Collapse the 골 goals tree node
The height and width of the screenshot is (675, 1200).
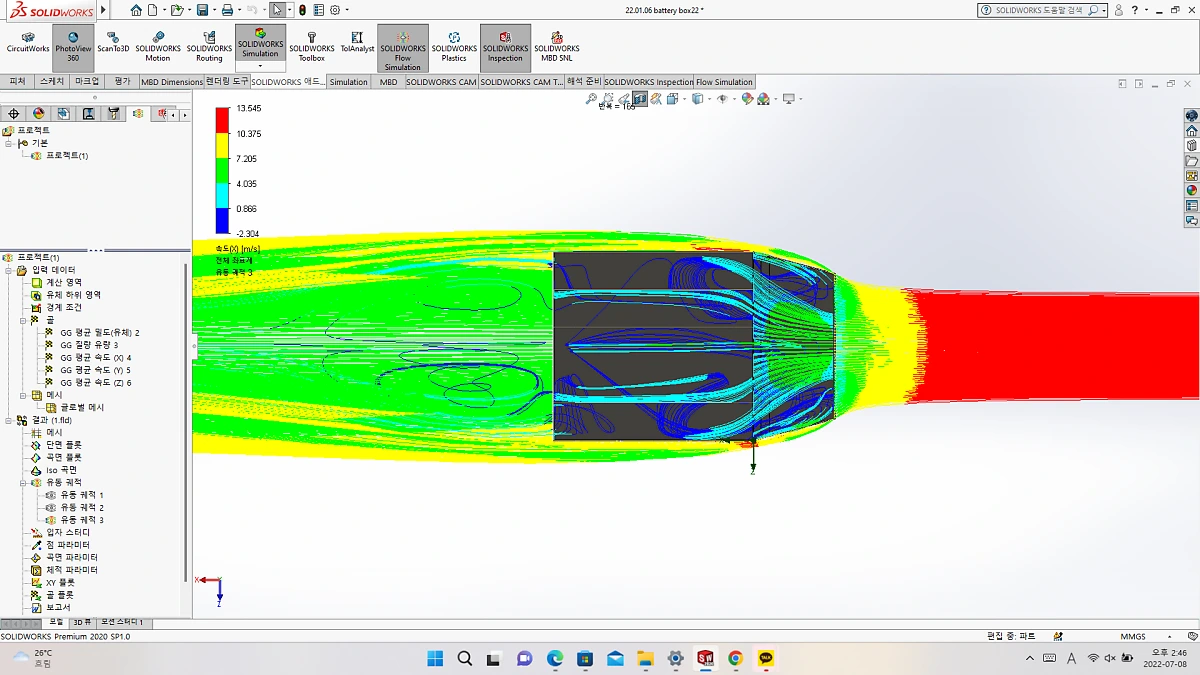coord(22,320)
